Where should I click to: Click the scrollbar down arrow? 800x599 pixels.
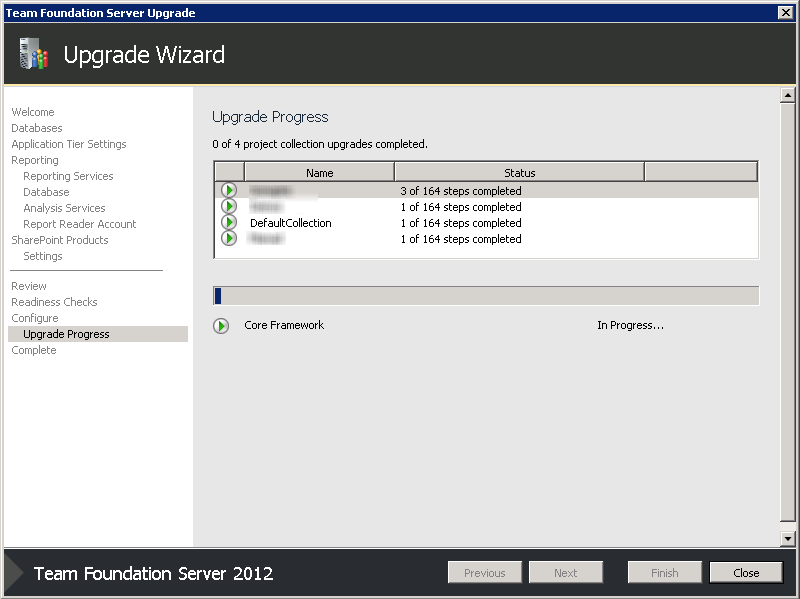coord(788,538)
